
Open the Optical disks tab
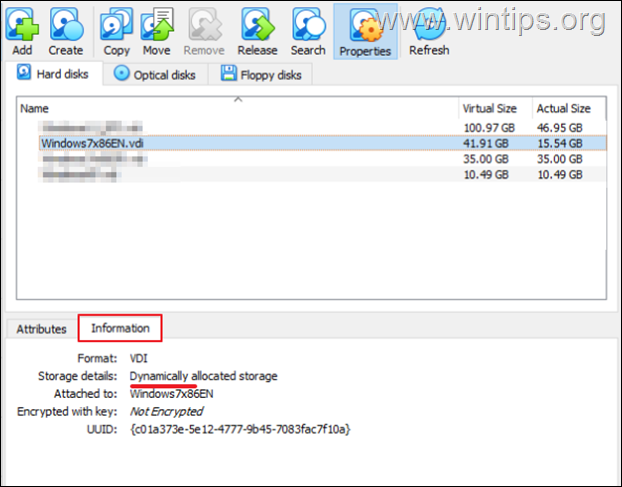point(155,75)
